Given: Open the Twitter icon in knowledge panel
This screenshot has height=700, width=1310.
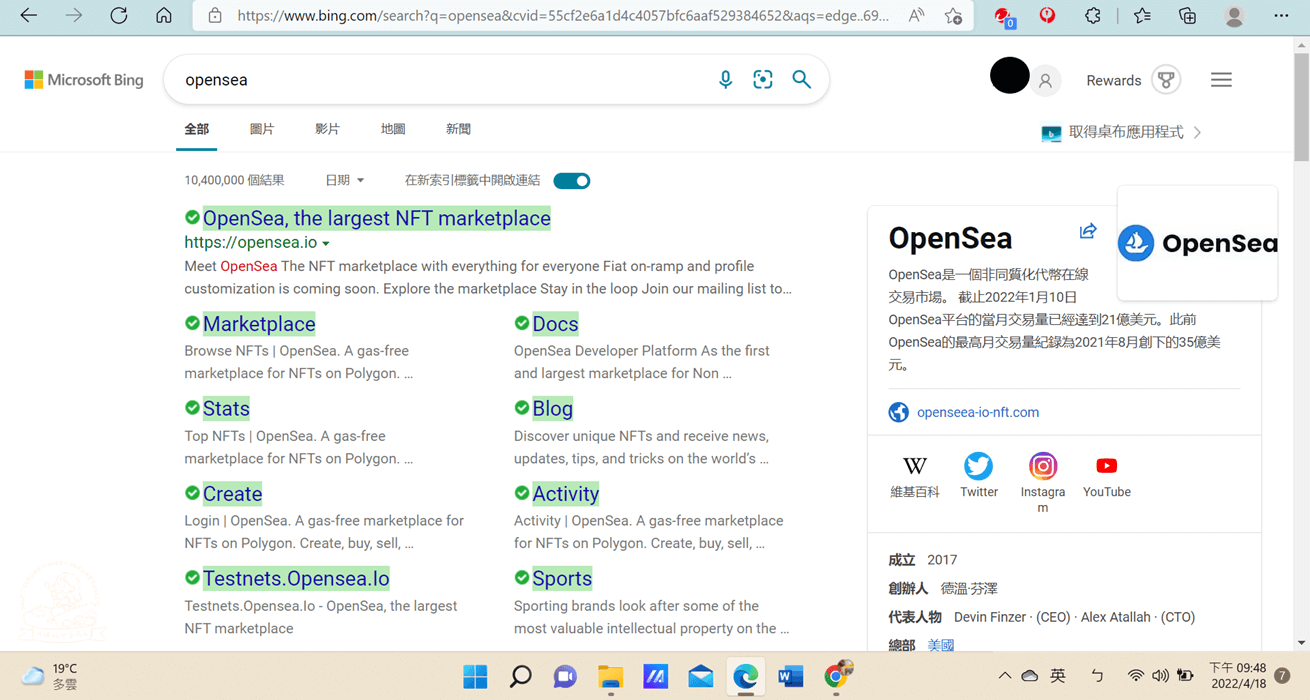Looking at the screenshot, I should point(978,467).
